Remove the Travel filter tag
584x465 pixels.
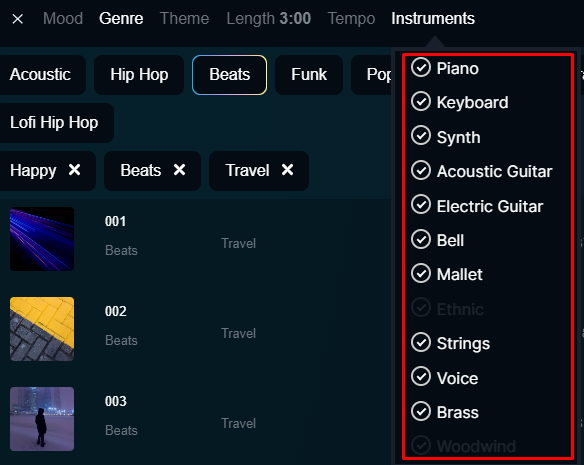point(288,170)
